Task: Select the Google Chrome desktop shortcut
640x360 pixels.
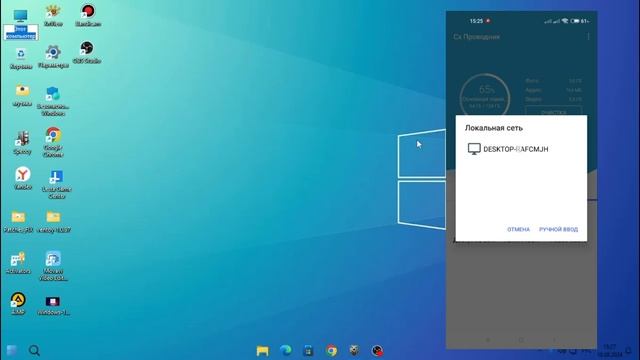Action: 53,142
